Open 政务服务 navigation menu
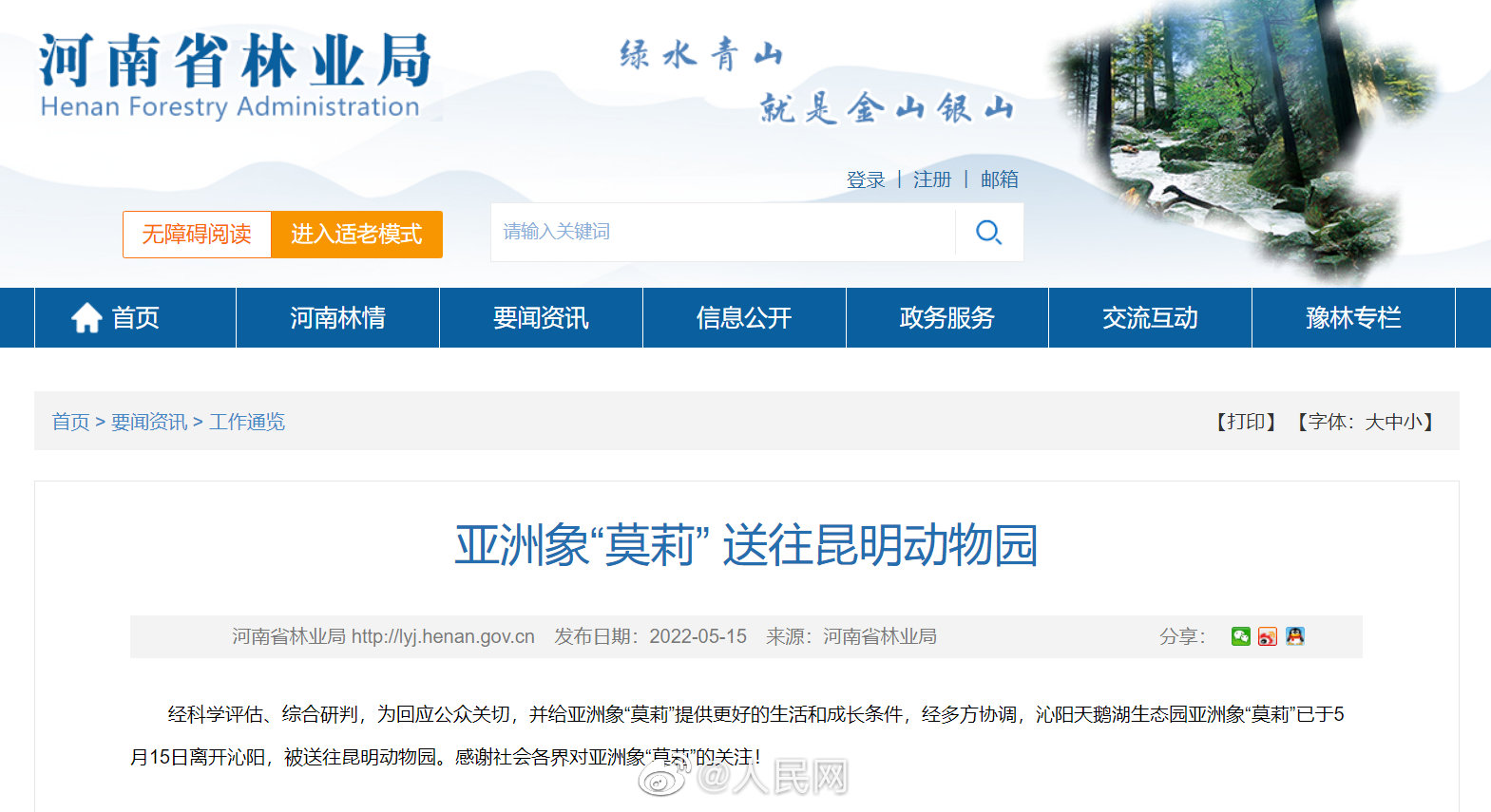 point(947,317)
